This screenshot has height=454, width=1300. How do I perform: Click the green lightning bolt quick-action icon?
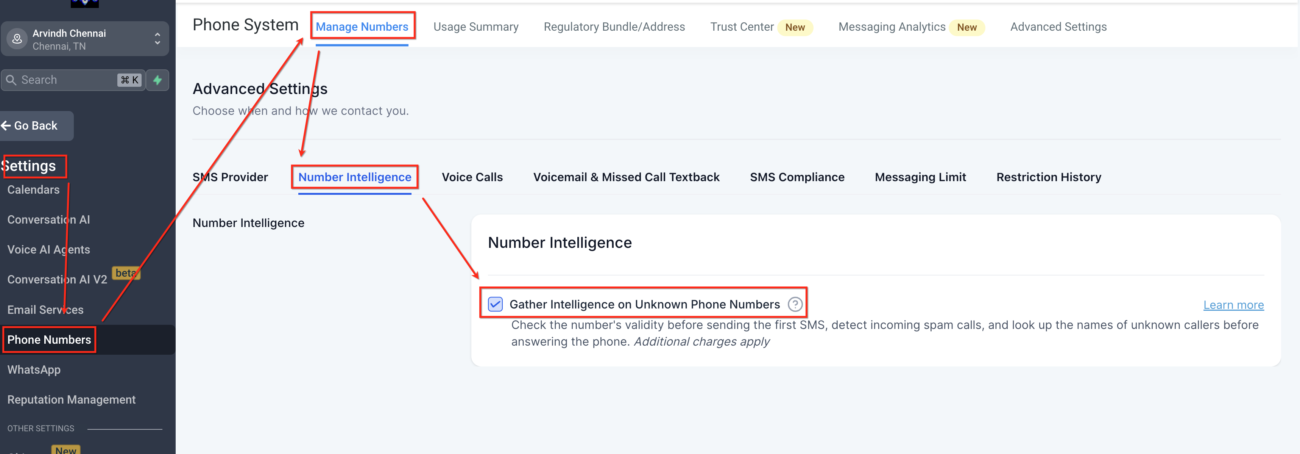(x=157, y=80)
